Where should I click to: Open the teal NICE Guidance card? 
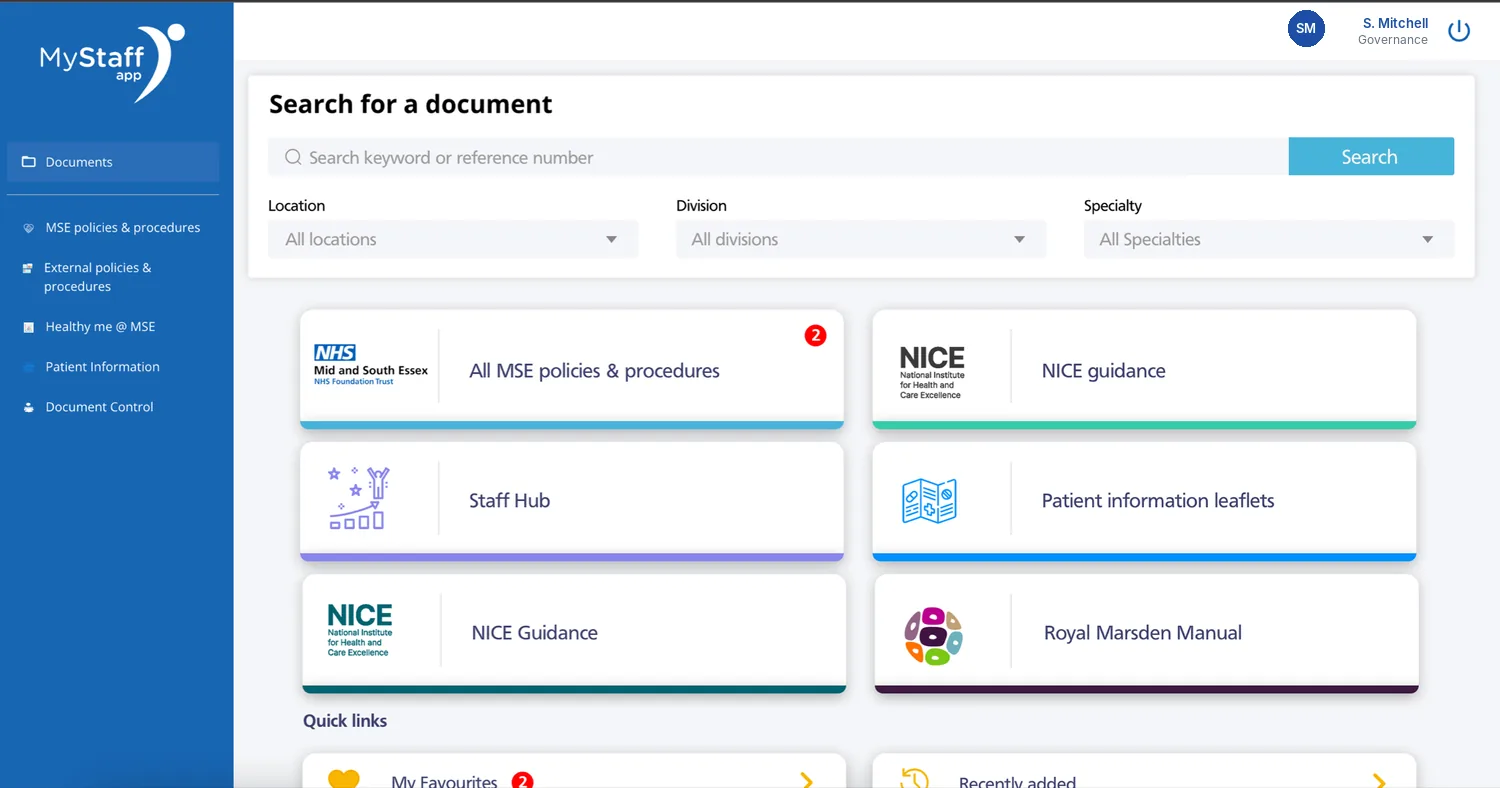[x=574, y=633]
